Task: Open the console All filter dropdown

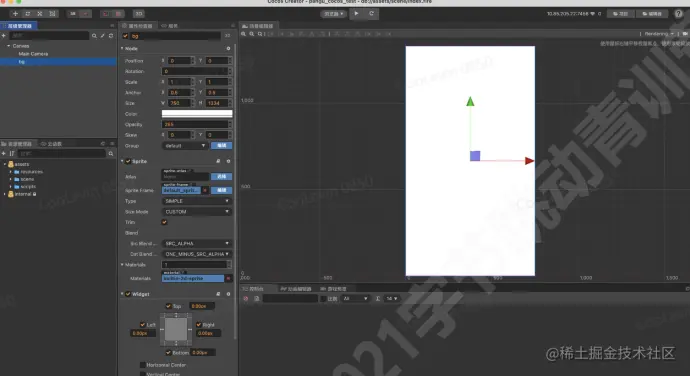Action: click(355, 299)
